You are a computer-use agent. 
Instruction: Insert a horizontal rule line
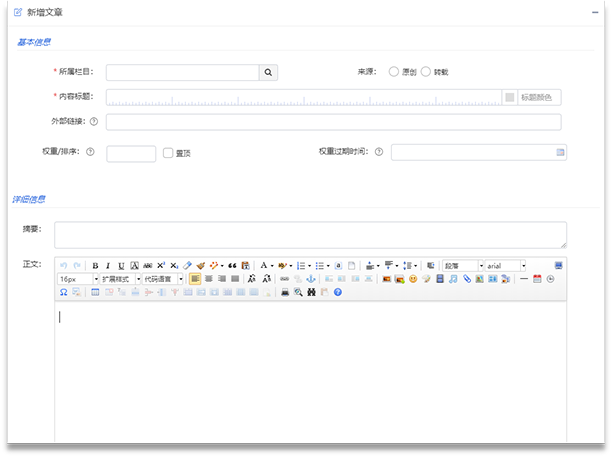tap(524, 279)
